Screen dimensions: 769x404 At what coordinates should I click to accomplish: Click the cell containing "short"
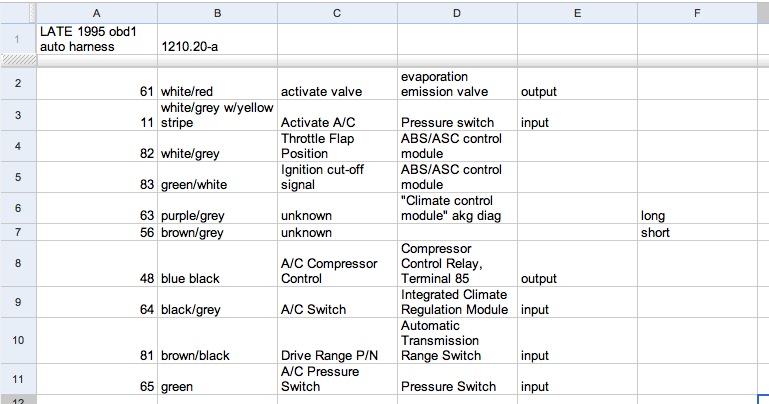pos(696,233)
